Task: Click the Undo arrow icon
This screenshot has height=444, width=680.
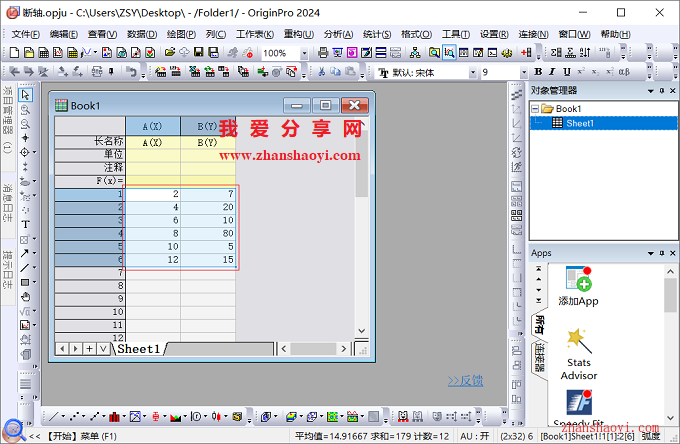Action: 131,72
